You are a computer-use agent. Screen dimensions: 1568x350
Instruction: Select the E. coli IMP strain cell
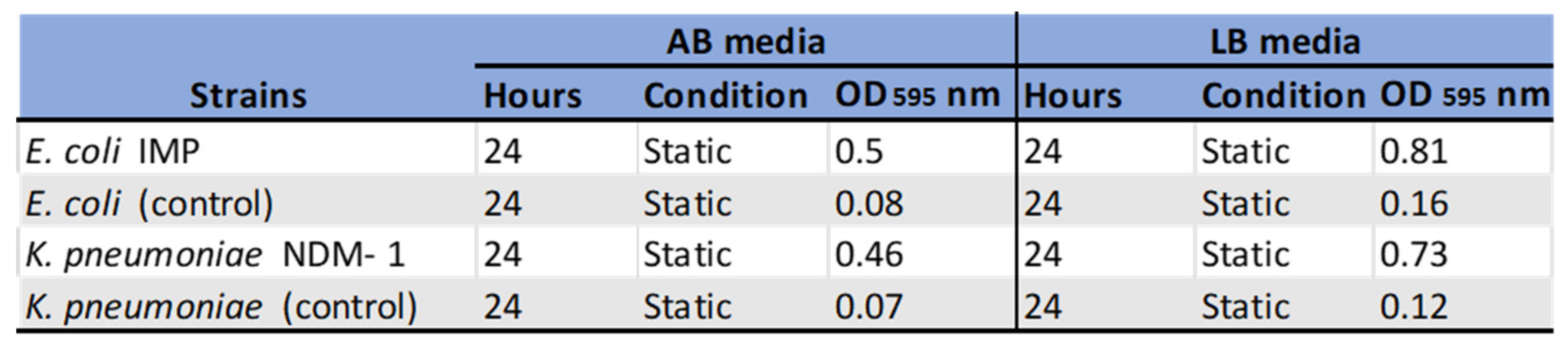113,151
